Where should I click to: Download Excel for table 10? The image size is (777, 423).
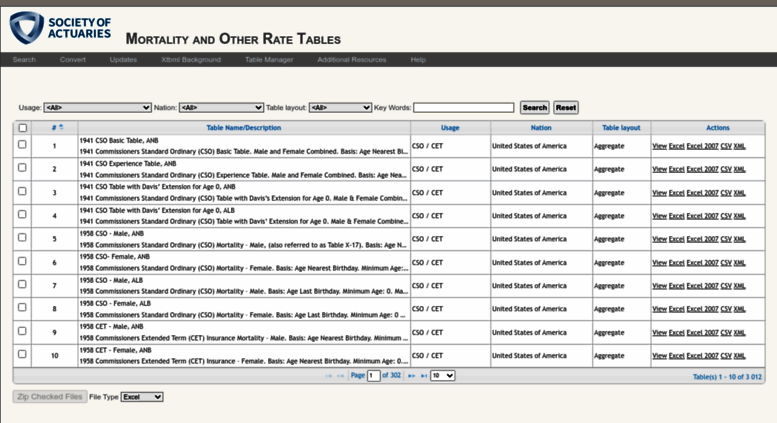676,356
